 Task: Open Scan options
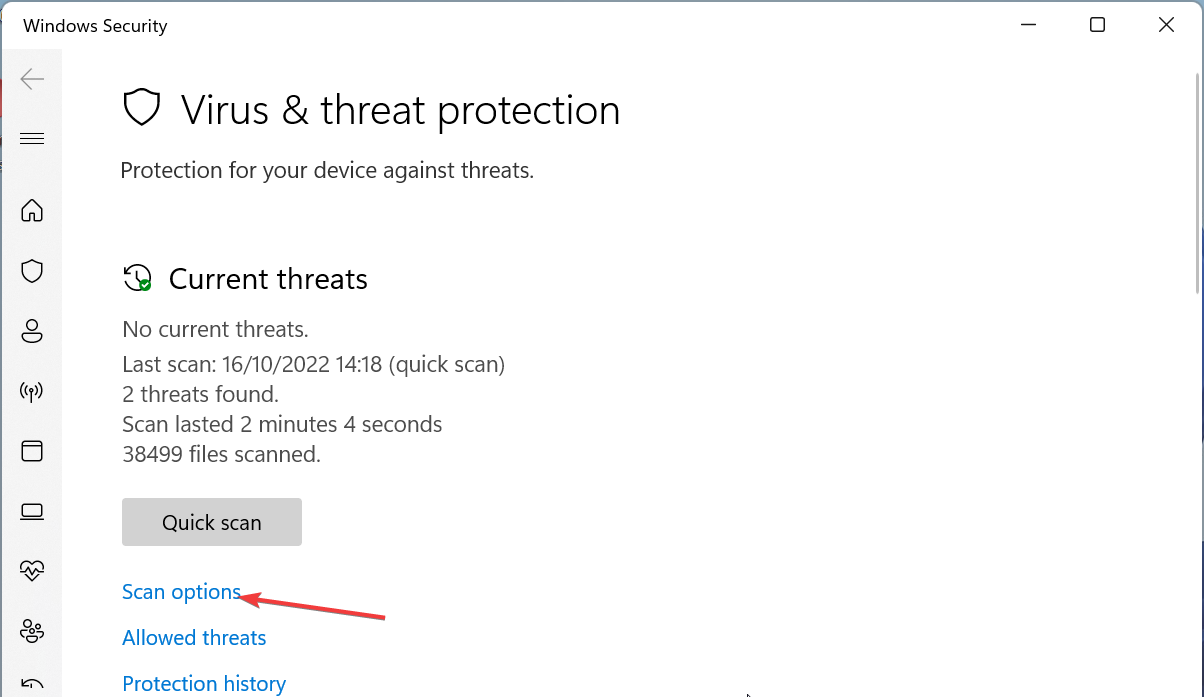click(x=181, y=591)
